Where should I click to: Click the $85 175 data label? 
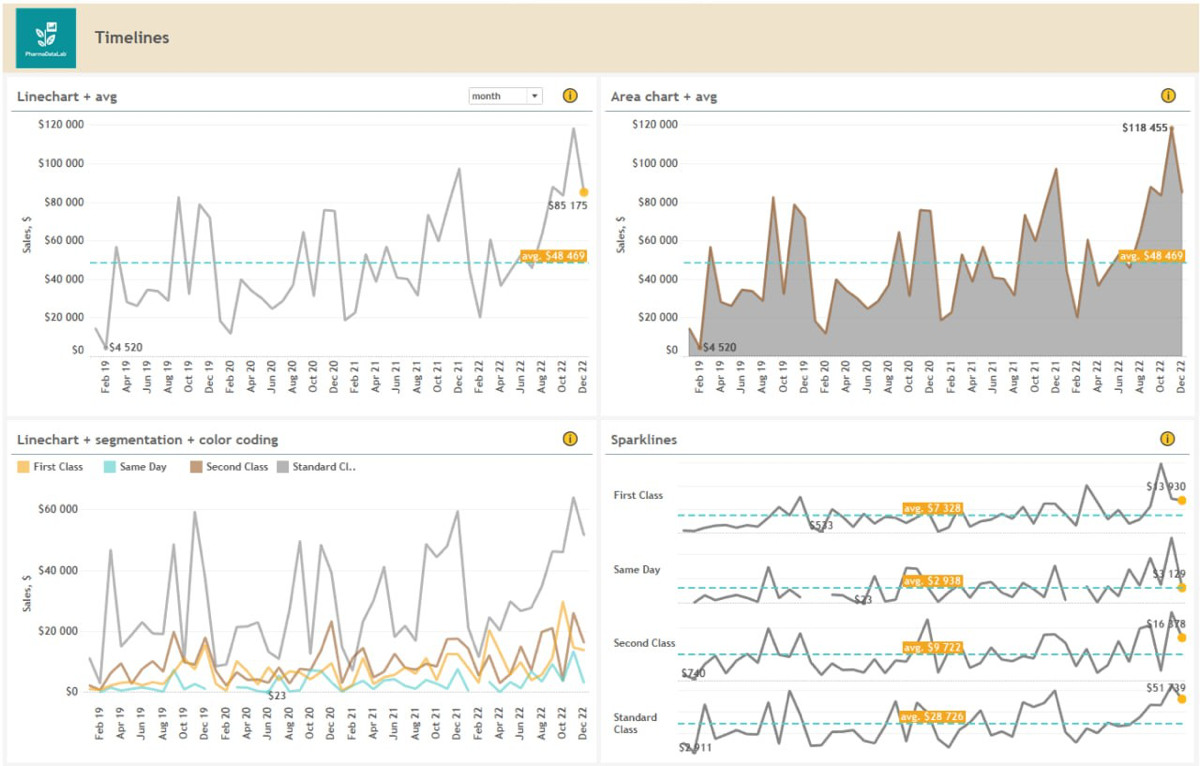pos(568,206)
